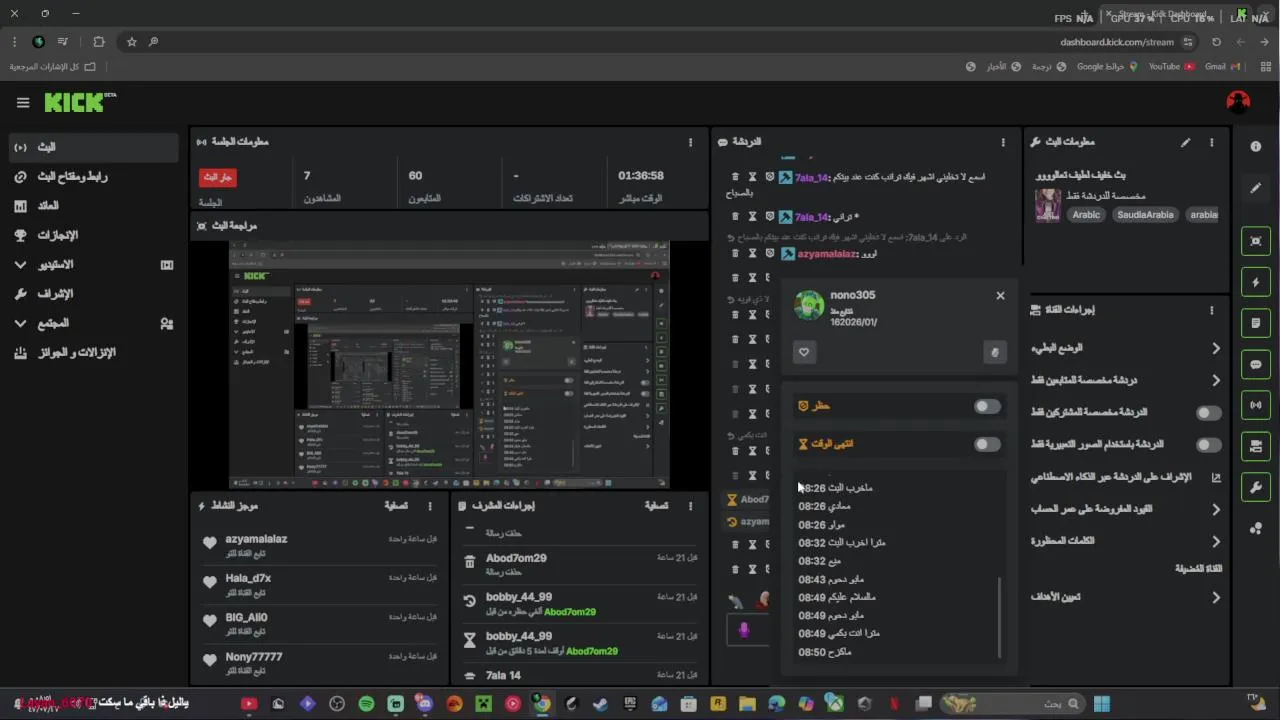Viewport: 1280px width, 720px height.
Task: Expand account age restrictions chevron
Action: (x=1216, y=509)
